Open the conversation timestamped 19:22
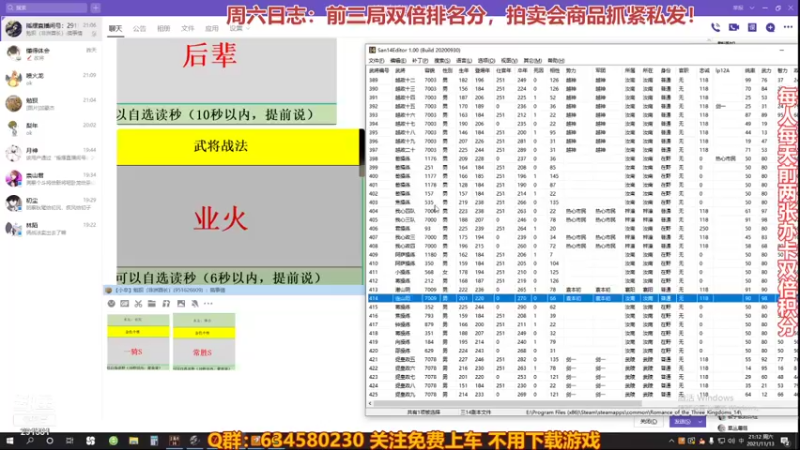 [51, 229]
